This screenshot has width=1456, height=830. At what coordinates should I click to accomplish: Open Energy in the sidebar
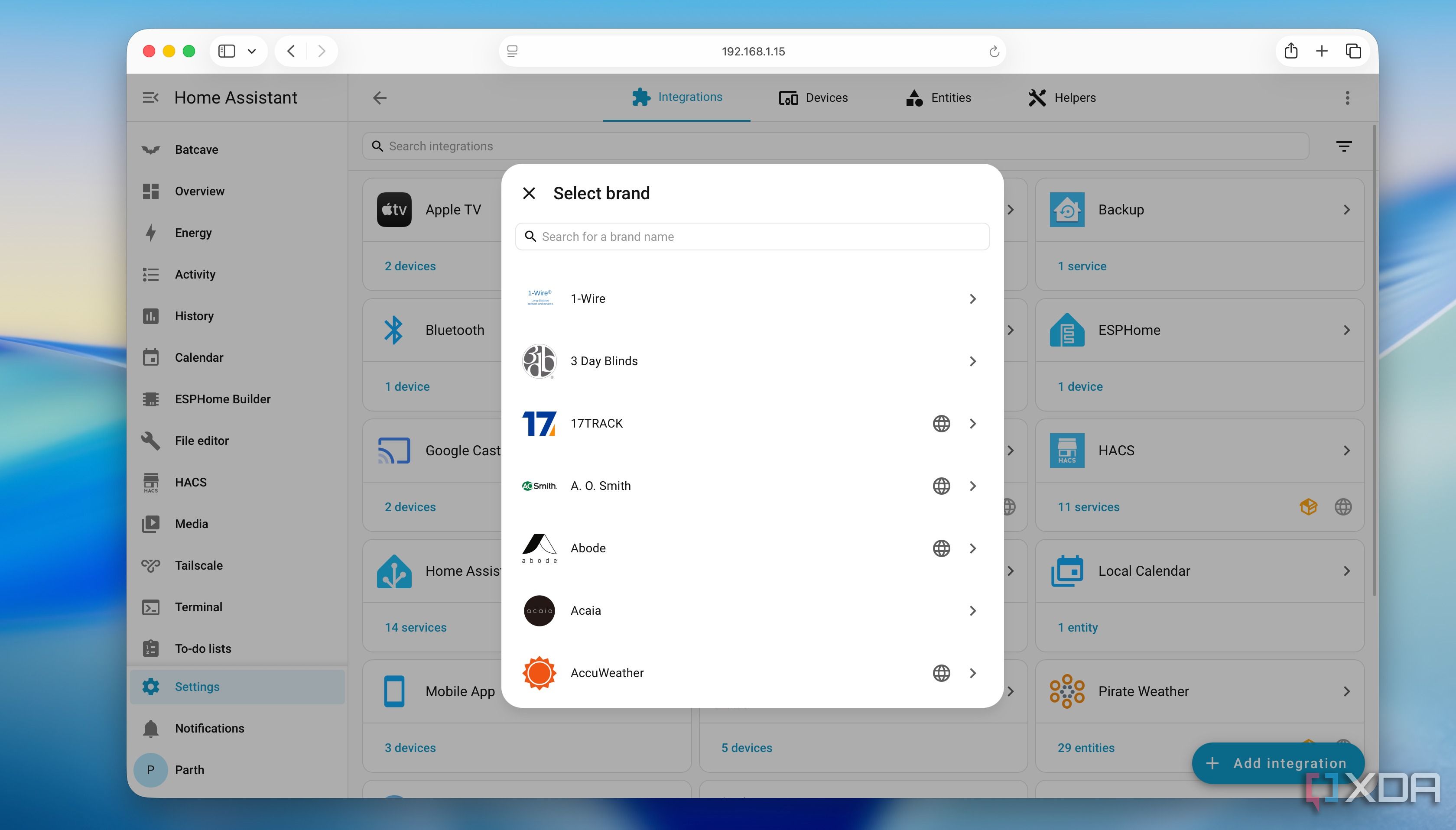pyautogui.click(x=237, y=233)
